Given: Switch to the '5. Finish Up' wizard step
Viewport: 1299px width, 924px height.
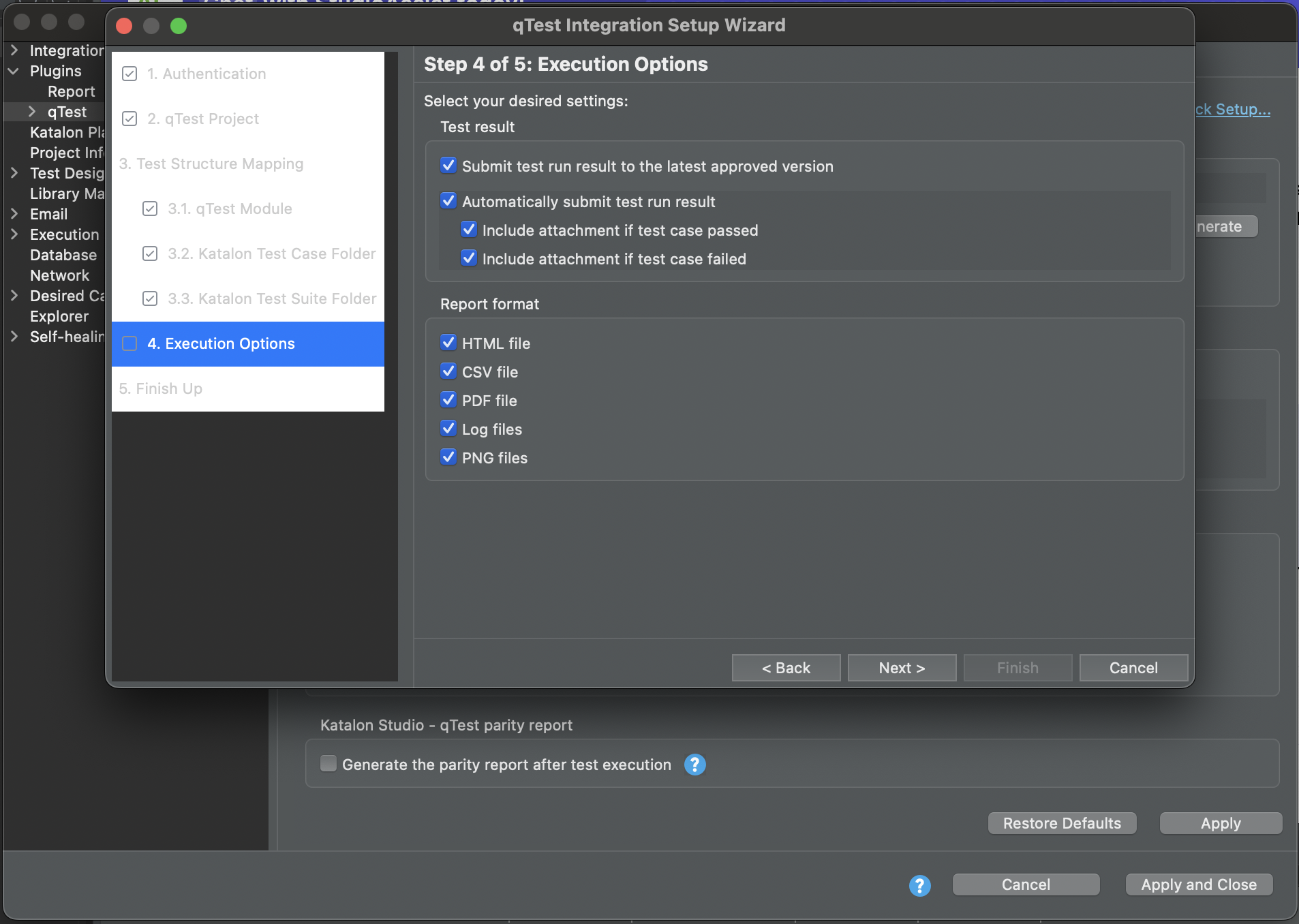Looking at the screenshot, I should pyautogui.click(x=160, y=388).
